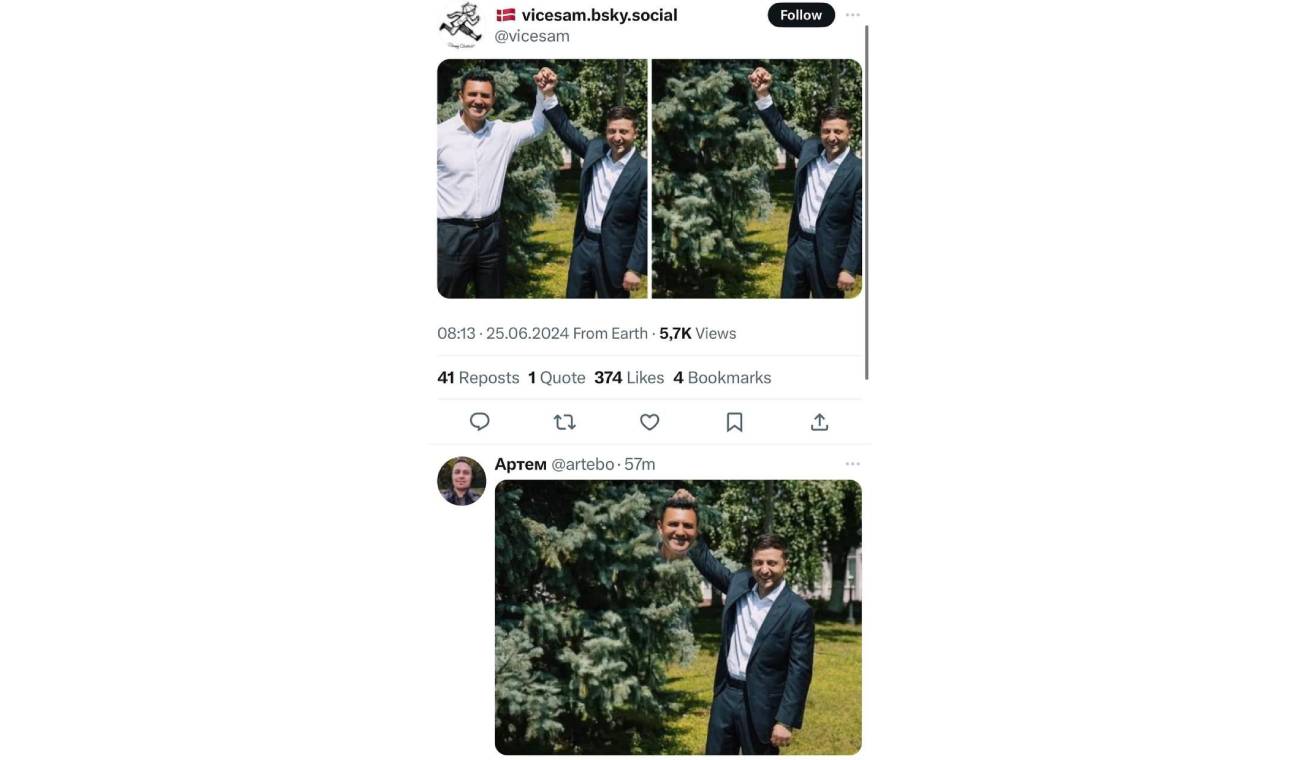Open Артем's profile avatar
The width and height of the screenshot is (1300, 760).
coord(461,481)
